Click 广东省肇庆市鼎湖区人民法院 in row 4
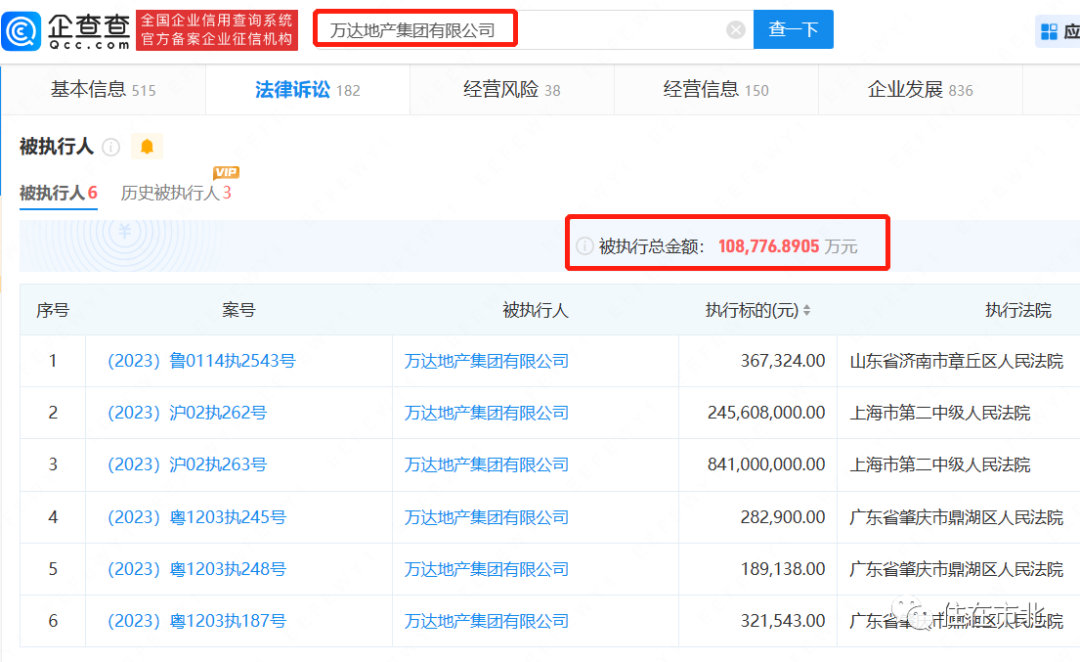This screenshot has height=662, width=1080. [957, 517]
